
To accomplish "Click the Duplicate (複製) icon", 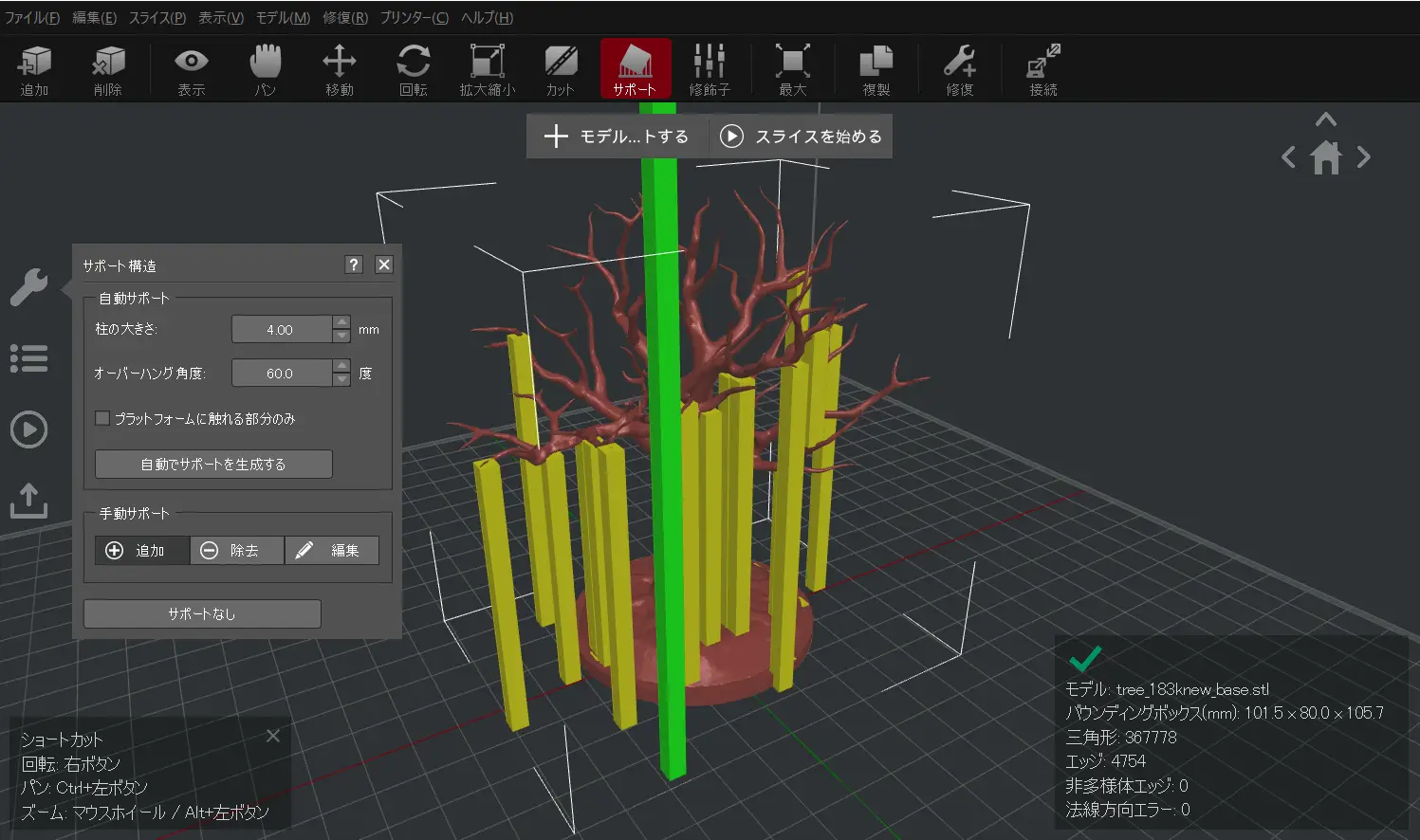I will tap(876, 70).
